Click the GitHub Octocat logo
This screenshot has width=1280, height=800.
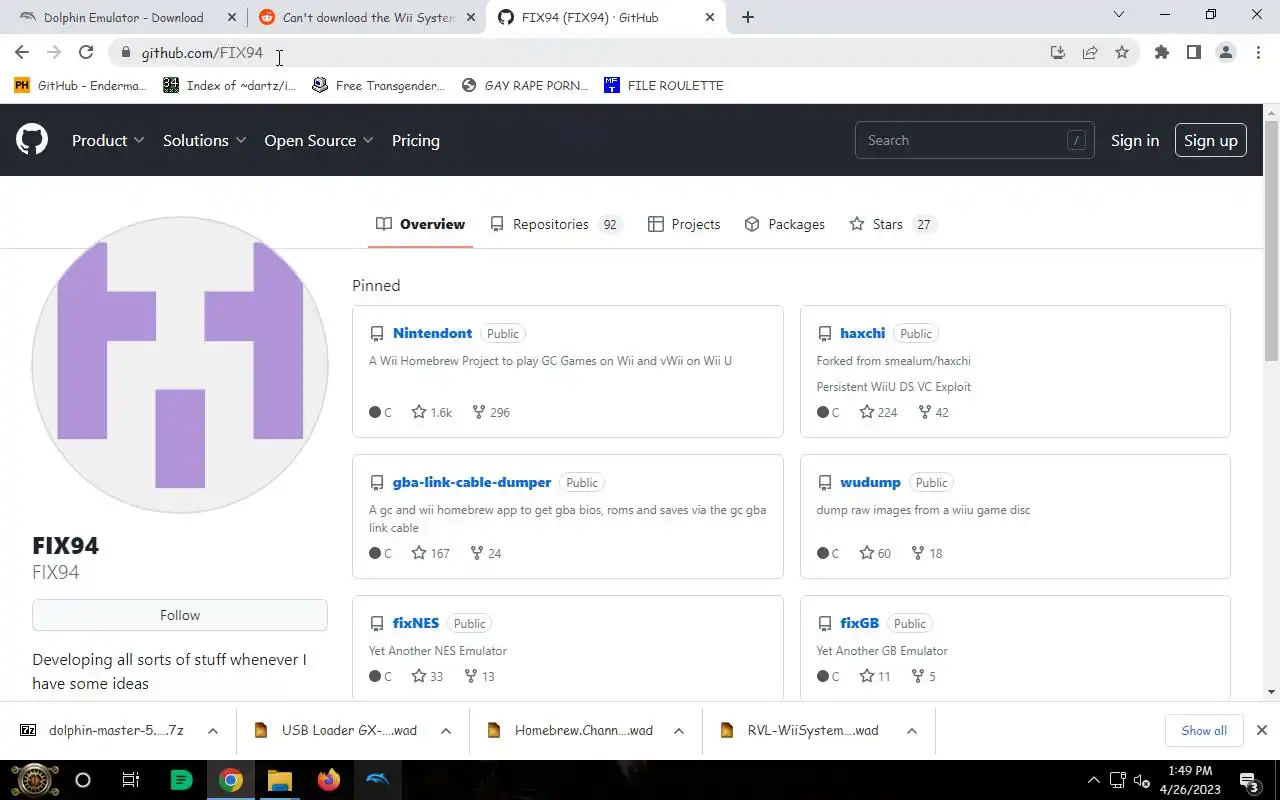(x=32, y=140)
